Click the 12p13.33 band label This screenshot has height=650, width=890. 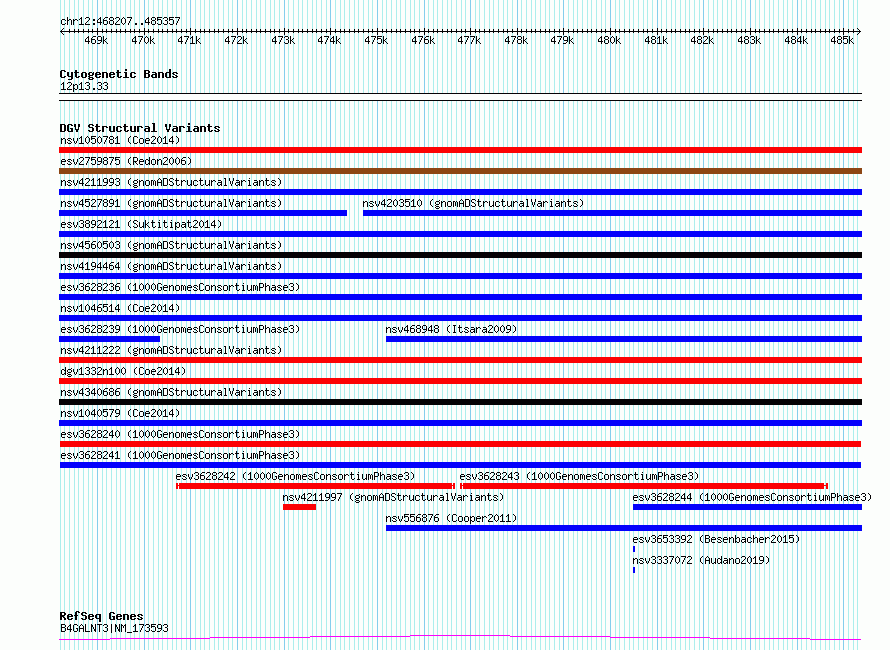pos(84,86)
